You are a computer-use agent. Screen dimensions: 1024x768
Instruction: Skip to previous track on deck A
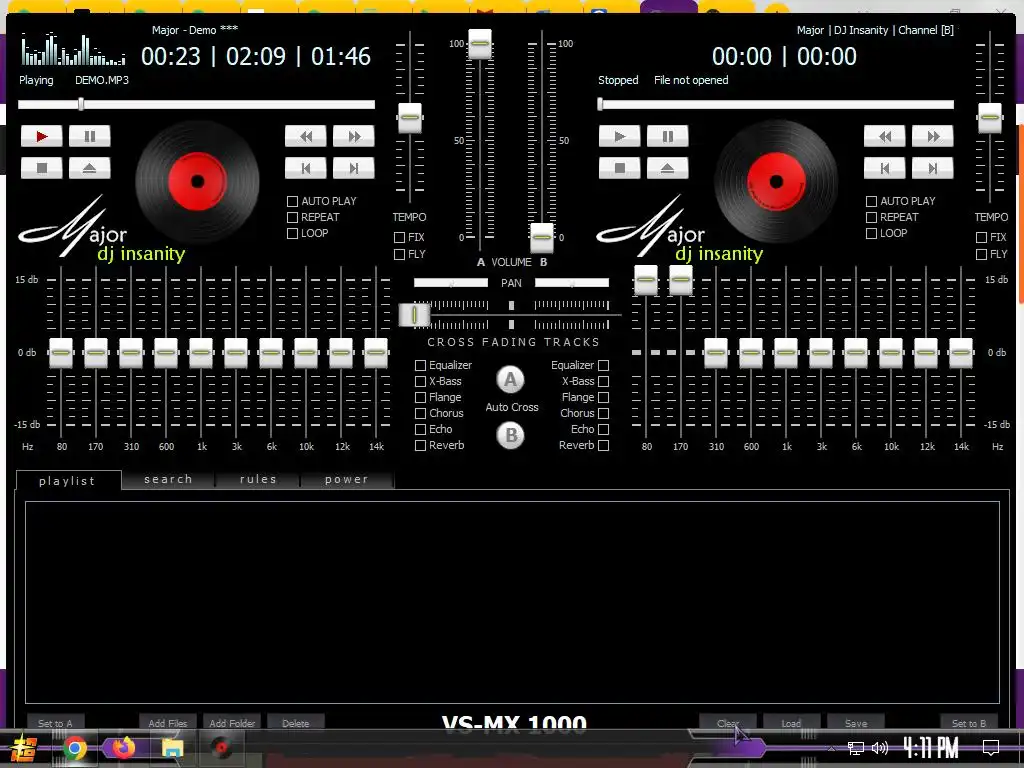306,168
